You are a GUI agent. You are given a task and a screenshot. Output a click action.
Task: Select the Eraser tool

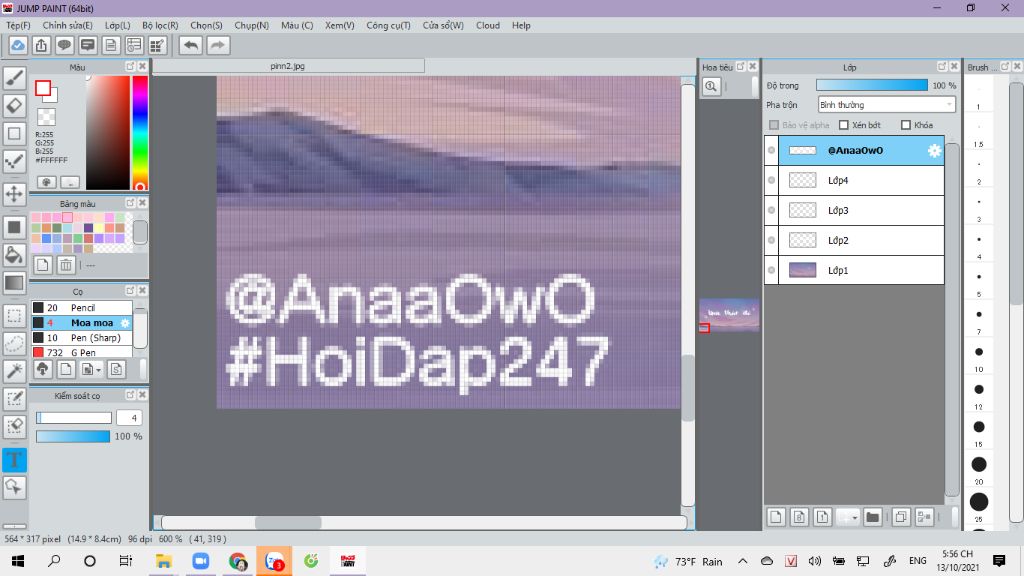[x=14, y=106]
